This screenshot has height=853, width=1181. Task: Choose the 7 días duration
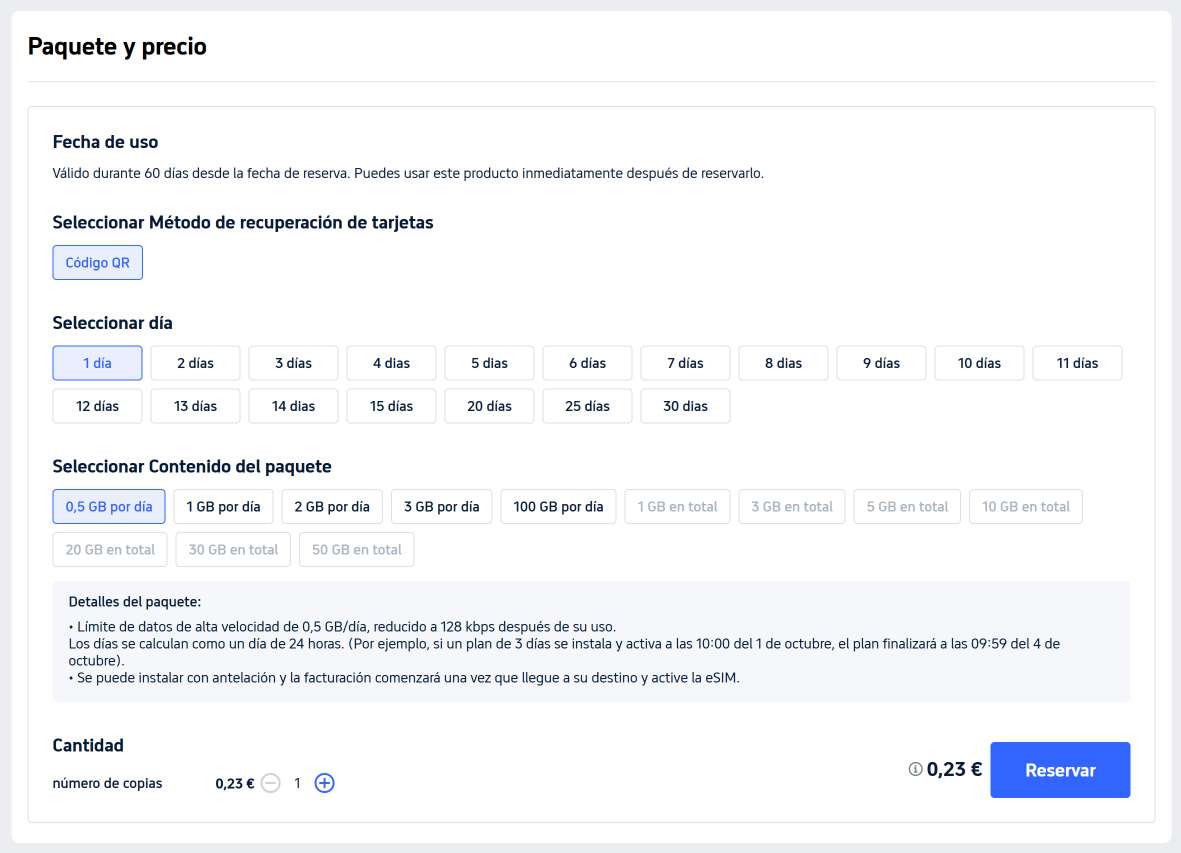pos(685,363)
